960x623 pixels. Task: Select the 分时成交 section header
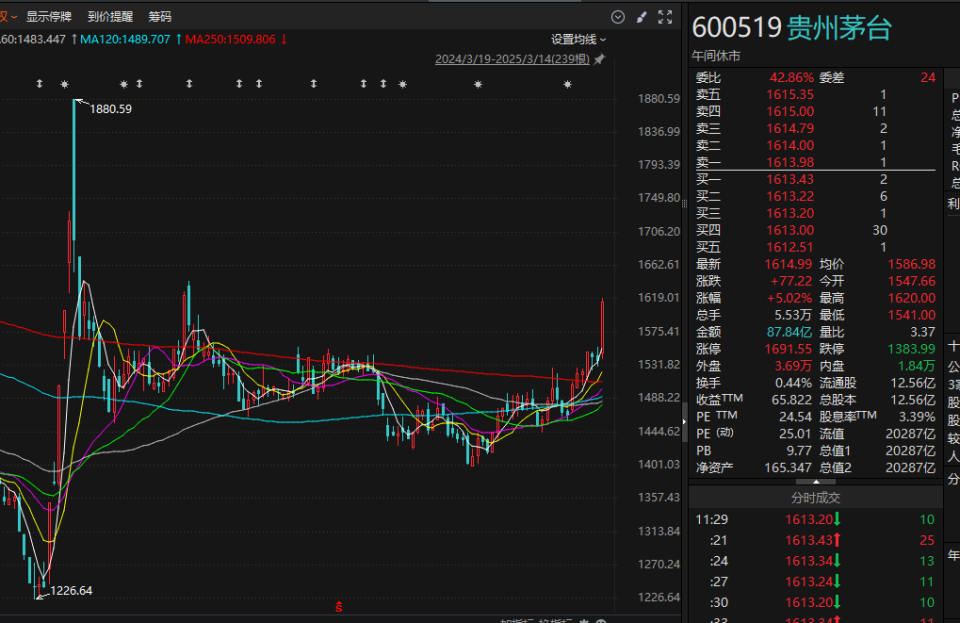[x=816, y=498]
